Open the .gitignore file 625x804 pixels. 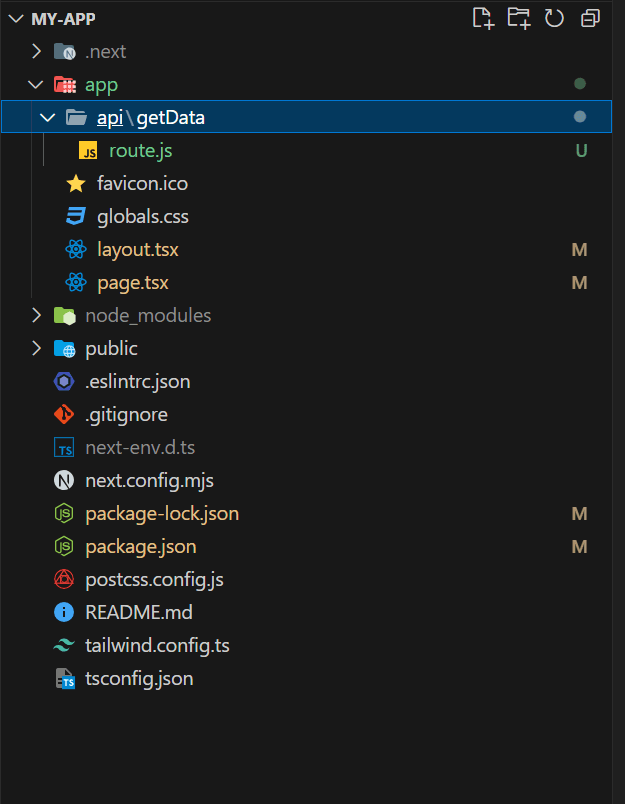(x=126, y=415)
